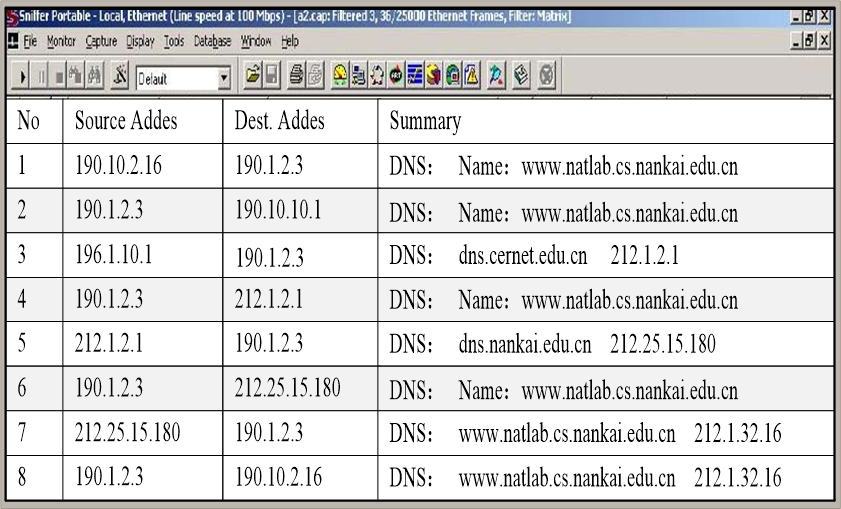The height and width of the screenshot is (509, 841).
Task: Open the Capture Panel icon
Action: tap(496, 75)
